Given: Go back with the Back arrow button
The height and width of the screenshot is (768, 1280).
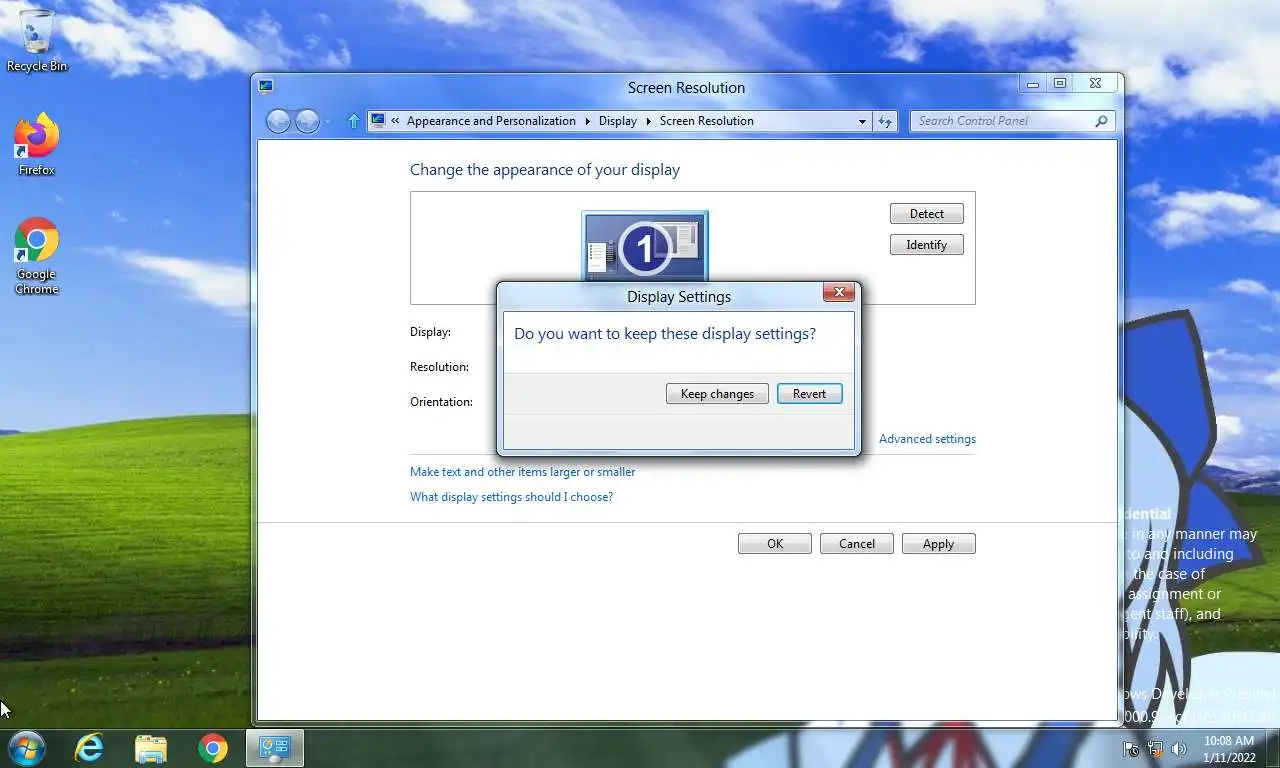Looking at the screenshot, I should 278,121.
